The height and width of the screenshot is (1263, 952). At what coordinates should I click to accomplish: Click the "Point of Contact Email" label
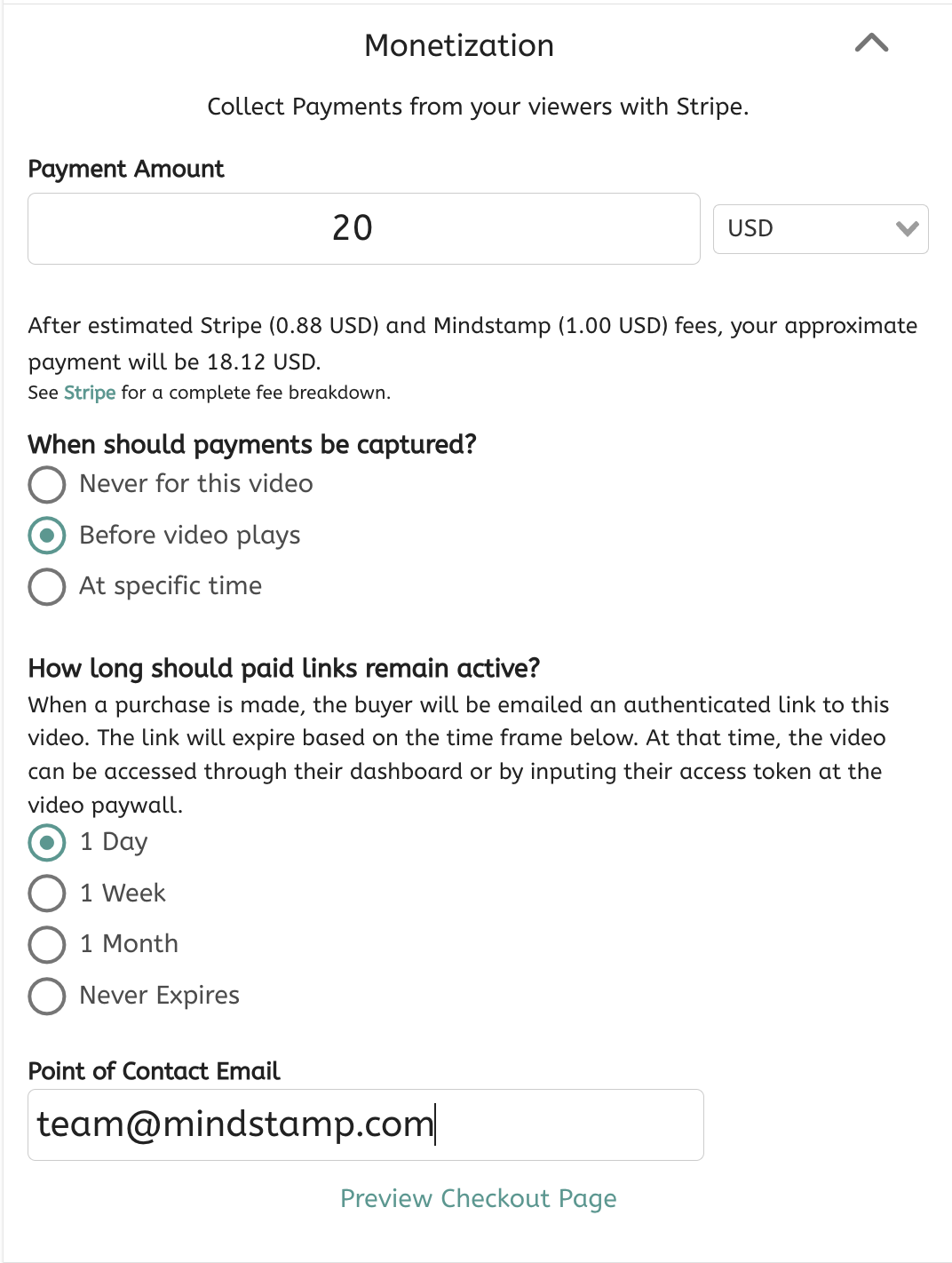(x=154, y=1071)
